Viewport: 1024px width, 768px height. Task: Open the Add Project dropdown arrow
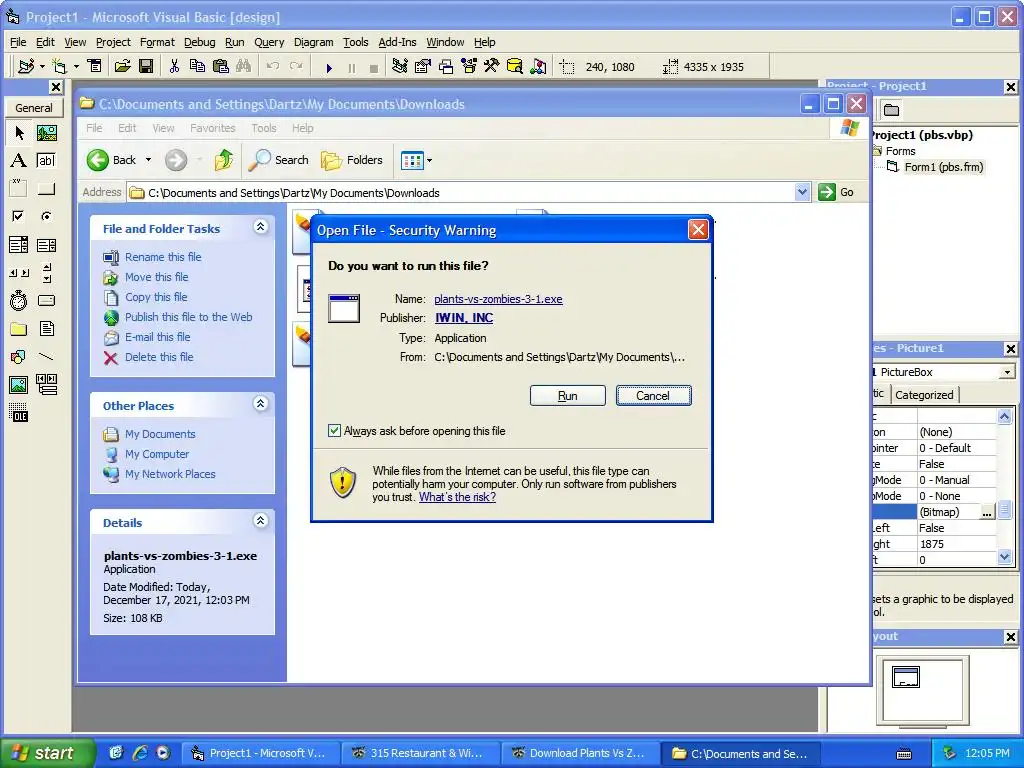(42, 67)
